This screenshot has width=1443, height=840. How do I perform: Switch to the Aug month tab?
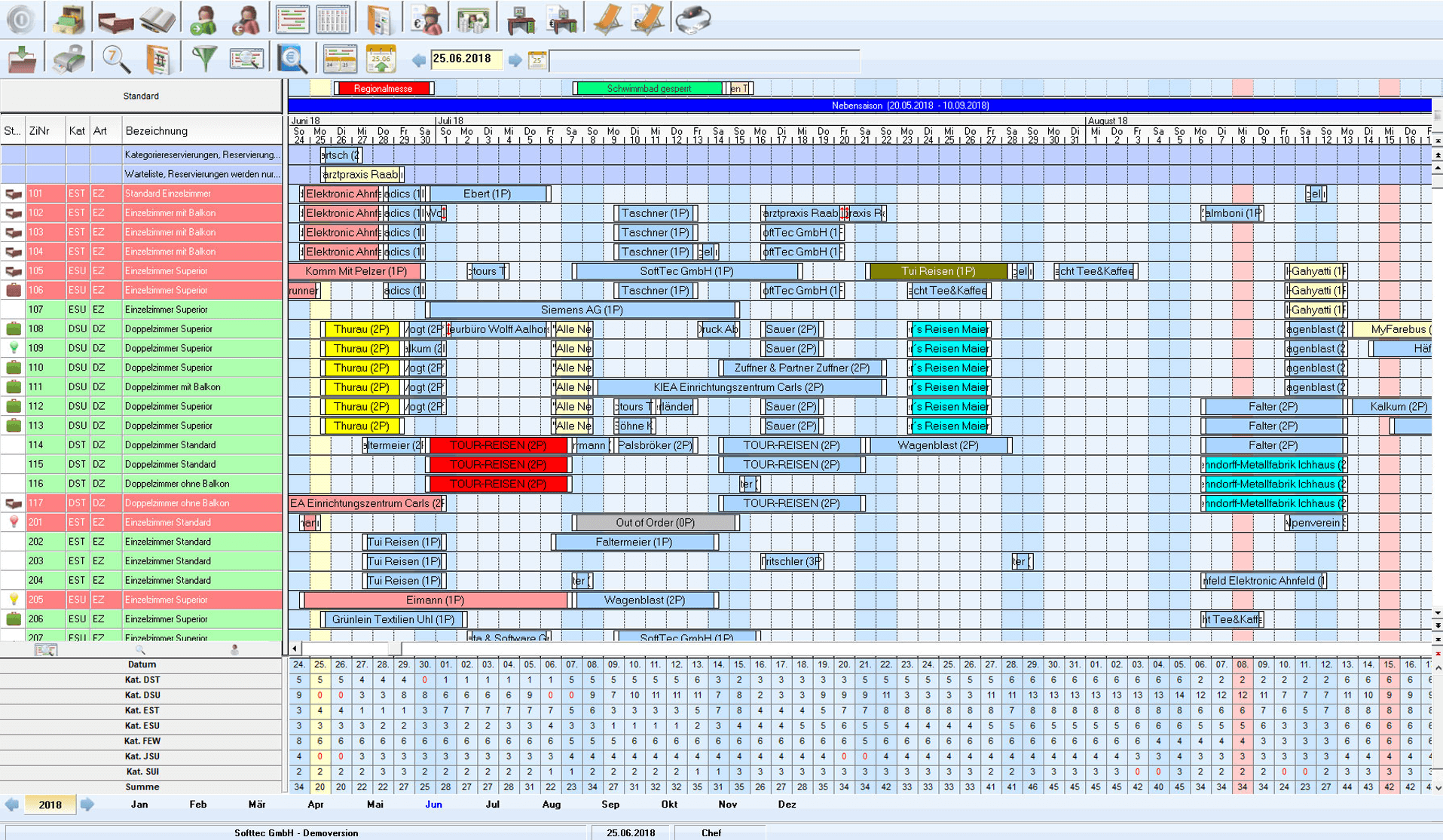(x=551, y=805)
